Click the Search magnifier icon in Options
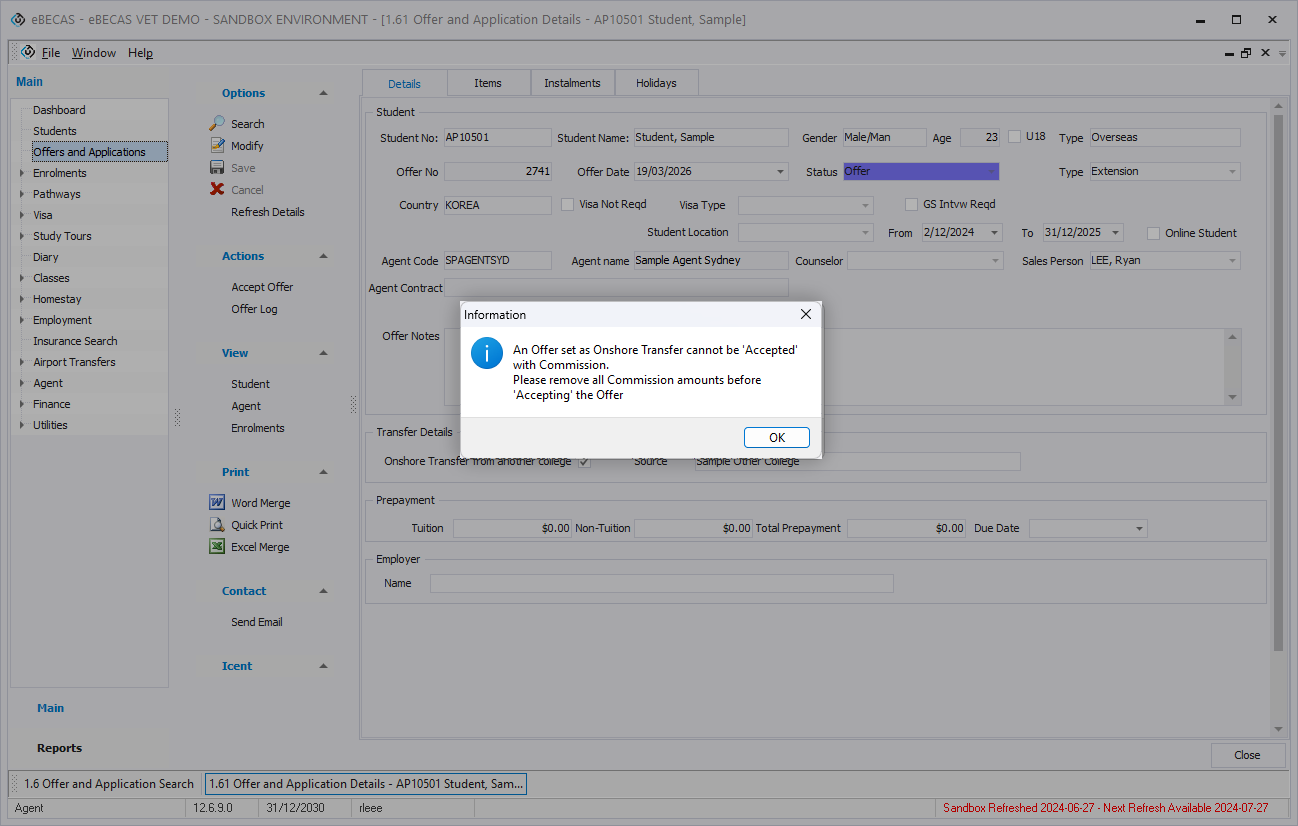Image resolution: width=1298 pixels, height=826 pixels. pyautogui.click(x=217, y=124)
